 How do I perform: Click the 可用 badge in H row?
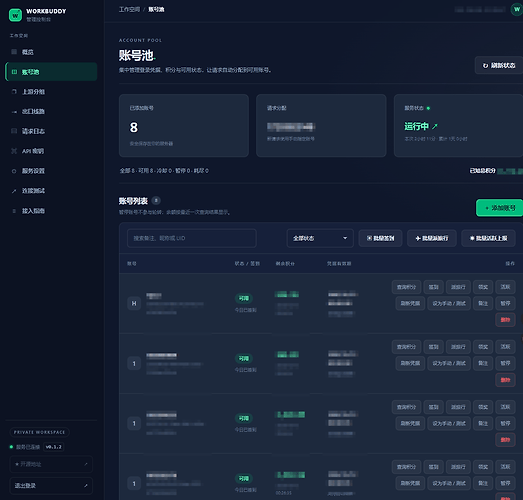[244, 298]
